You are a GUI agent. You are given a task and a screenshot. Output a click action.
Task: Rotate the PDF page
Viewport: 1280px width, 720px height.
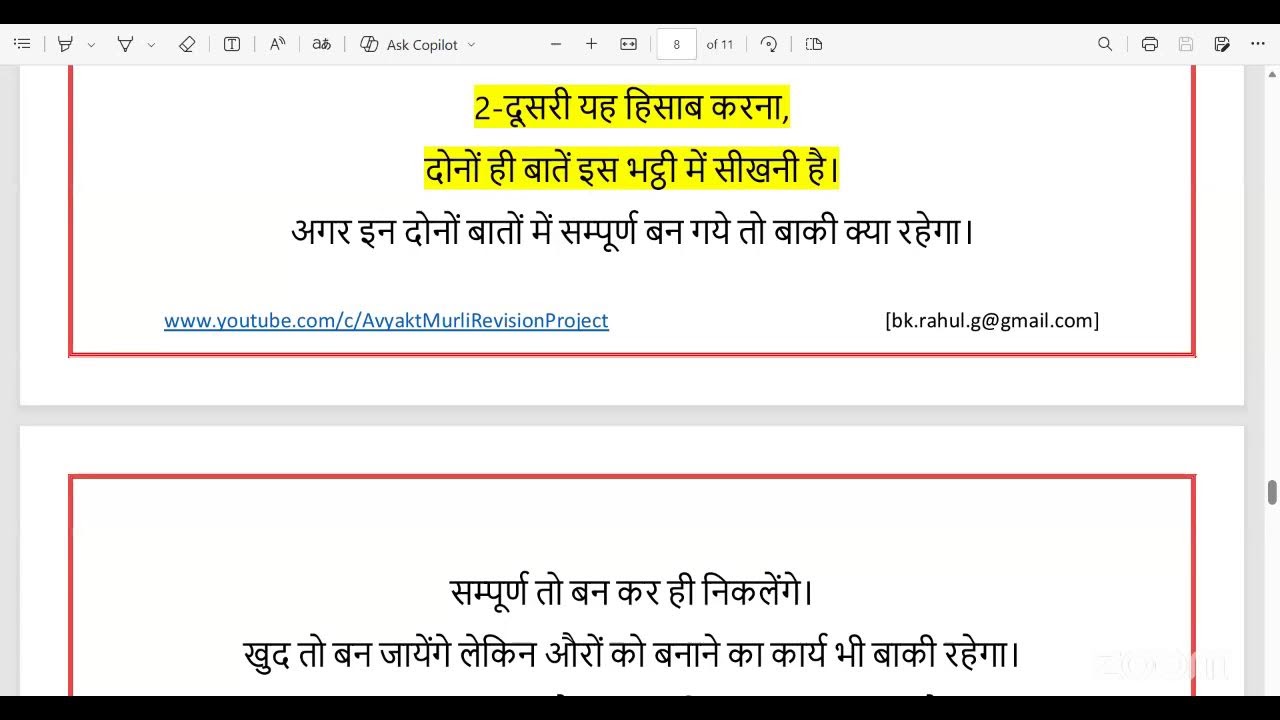click(769, 44)
